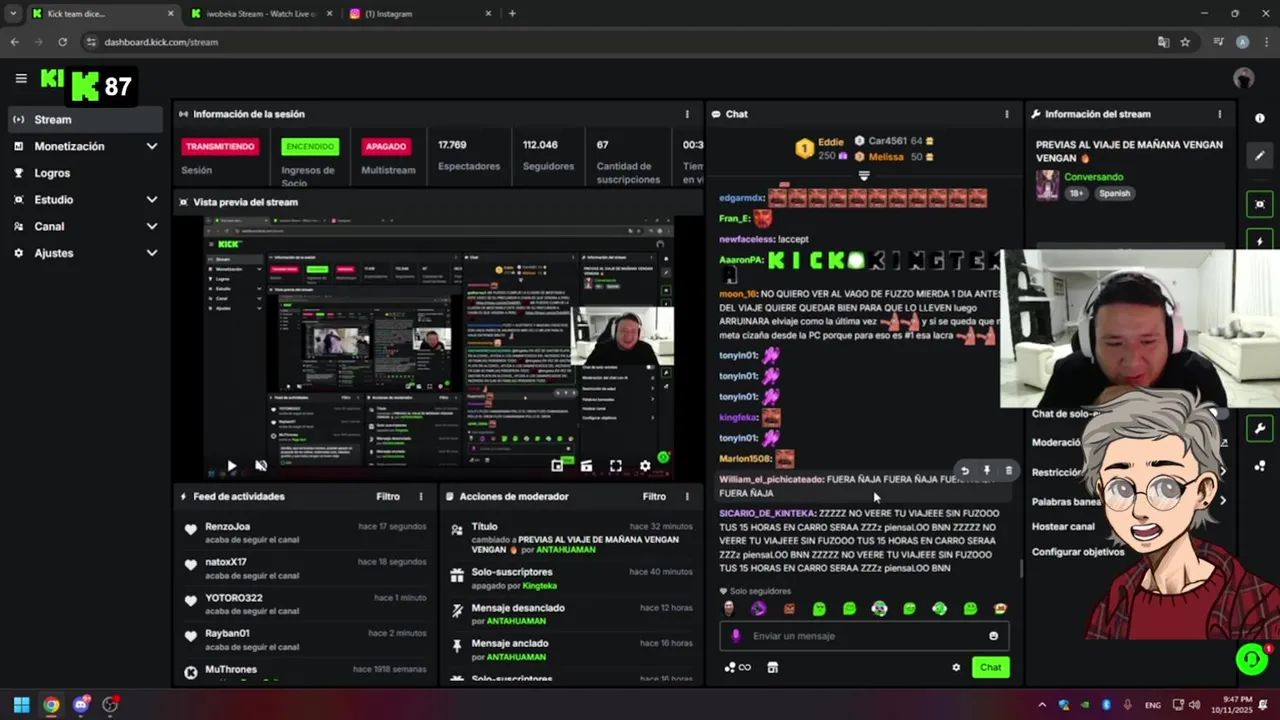Open Chrome from the taskbar
Image resolution: width=1280 pixels, height=720 pixels.
(51, 705)
